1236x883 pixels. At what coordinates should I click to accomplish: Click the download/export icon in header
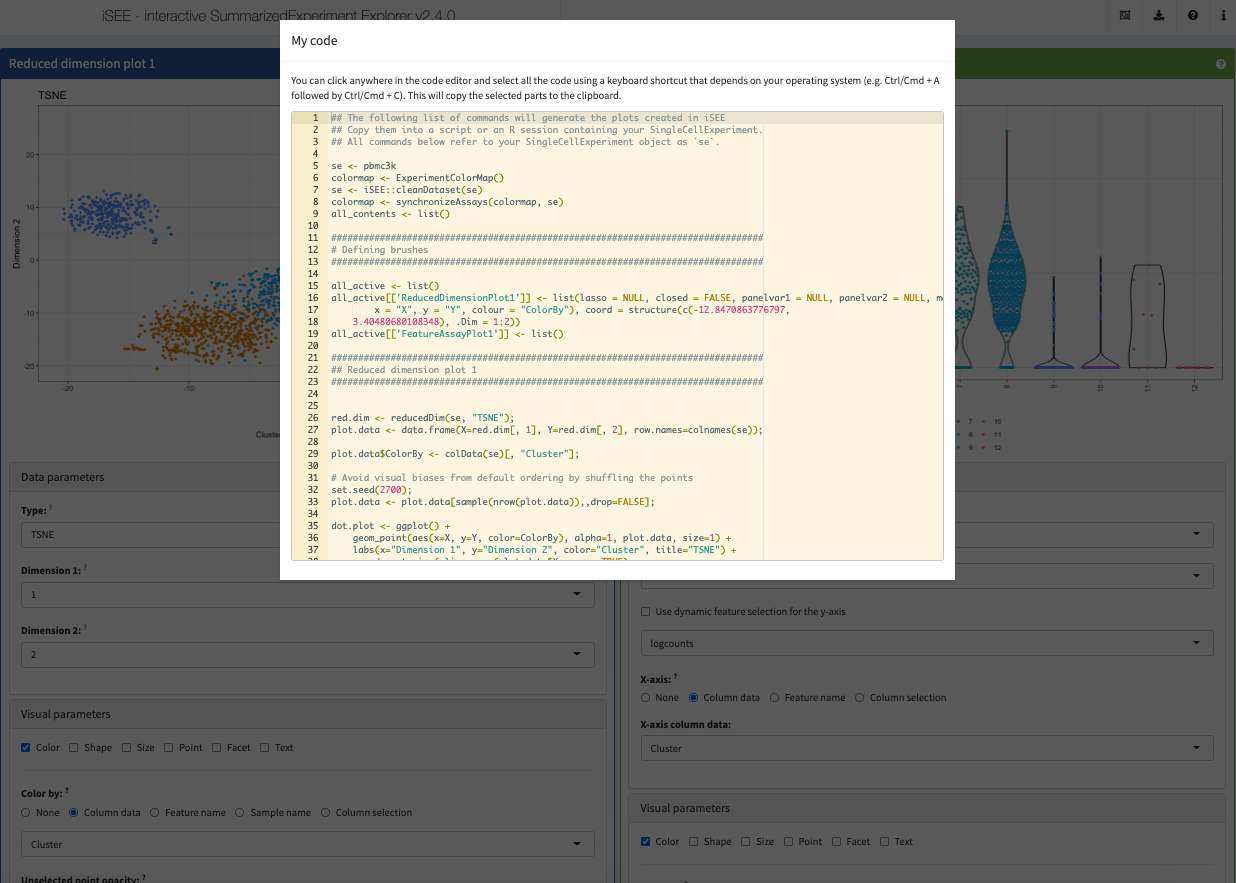(x=1159, y=15)
